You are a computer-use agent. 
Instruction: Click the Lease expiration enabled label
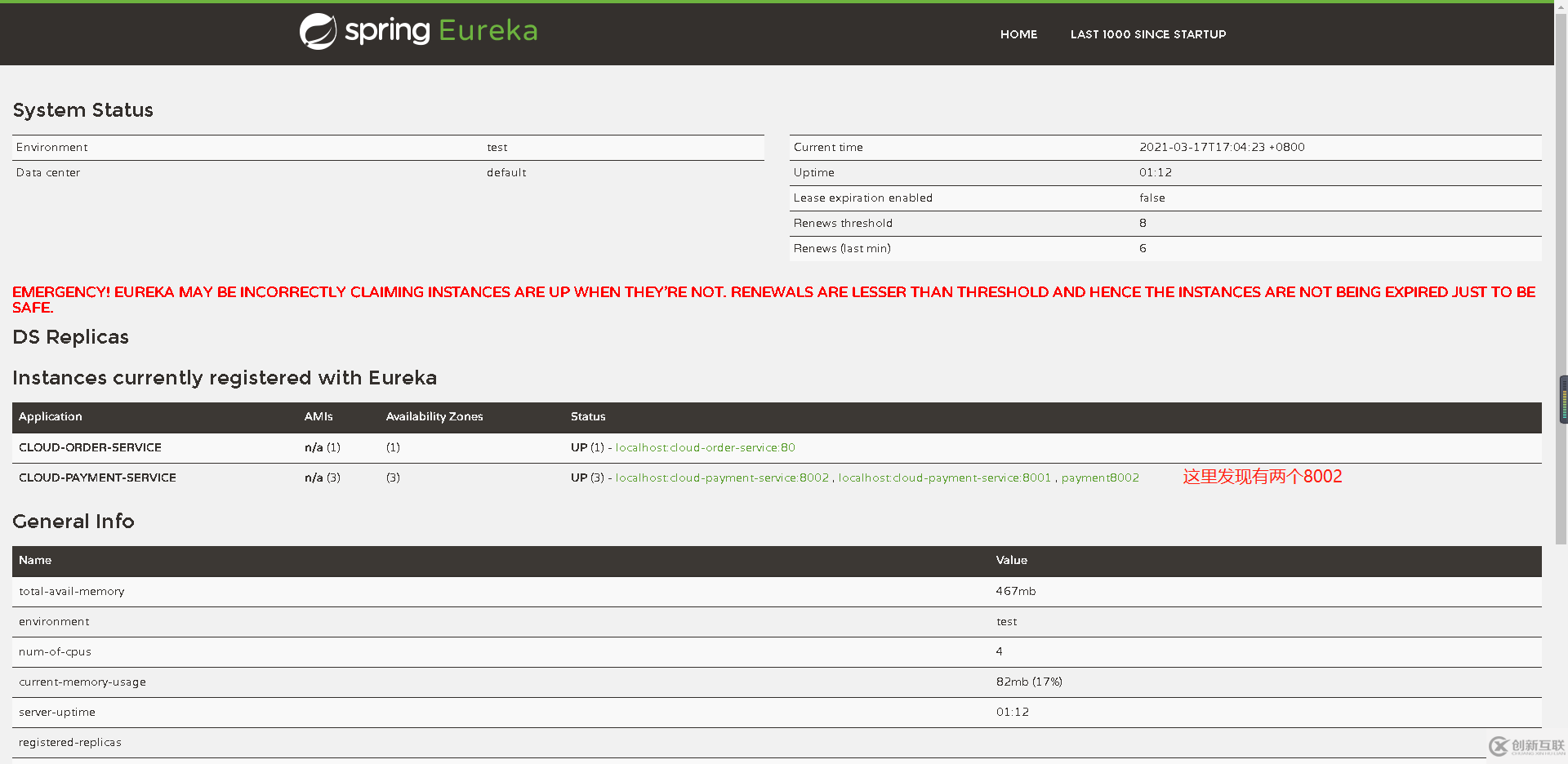point(863,198)
